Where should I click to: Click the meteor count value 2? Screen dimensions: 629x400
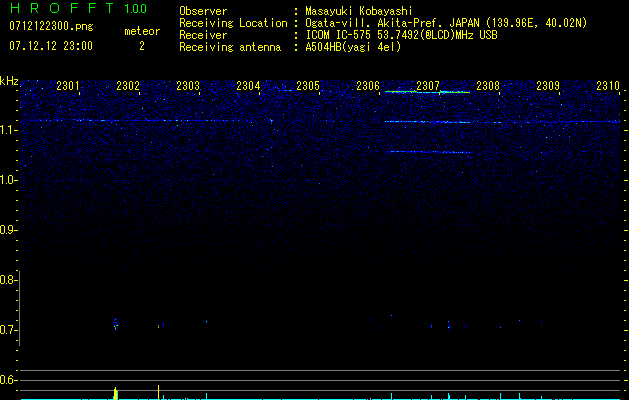point(142,46)
